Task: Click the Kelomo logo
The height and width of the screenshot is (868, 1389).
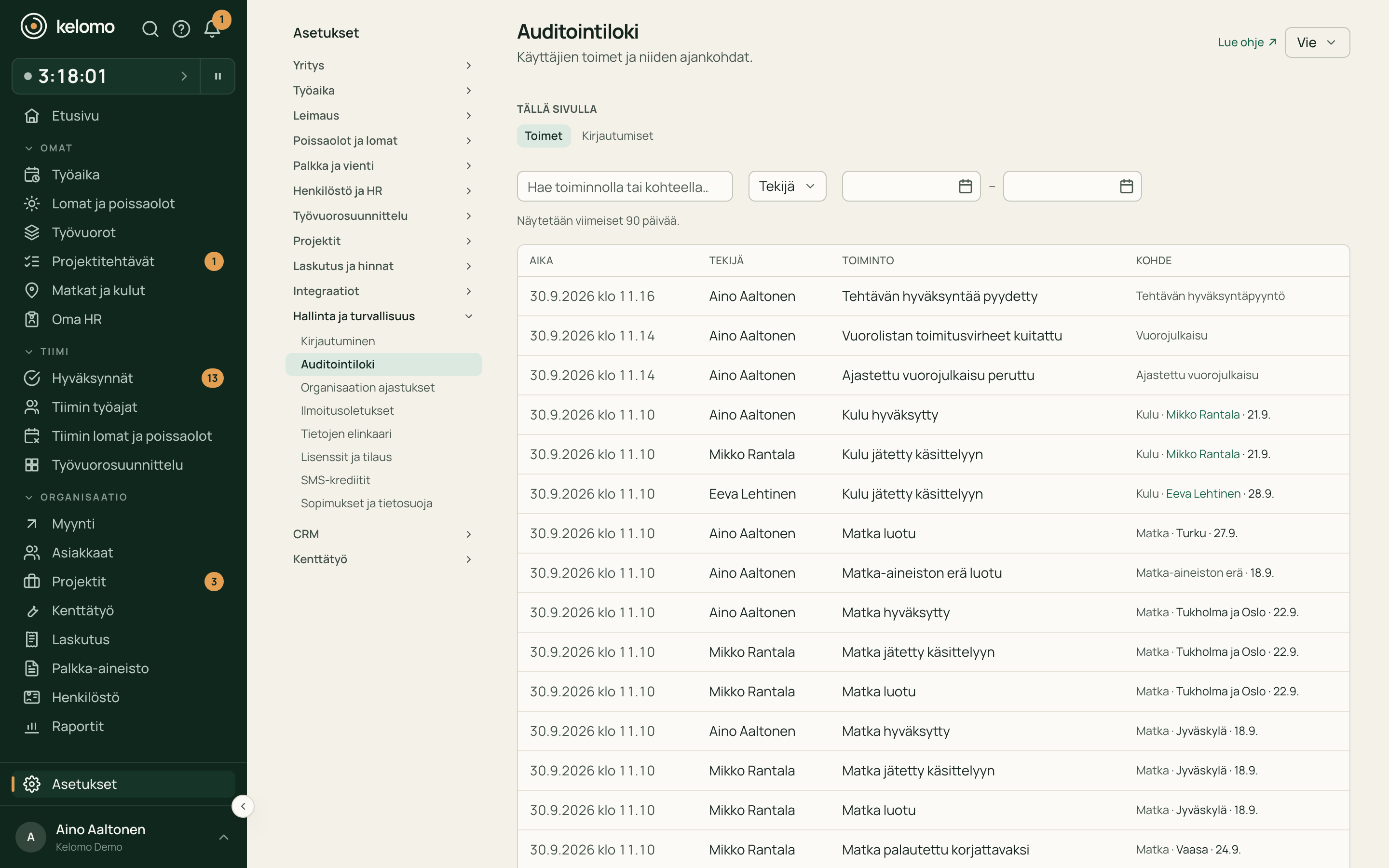Action: [68, 27]
